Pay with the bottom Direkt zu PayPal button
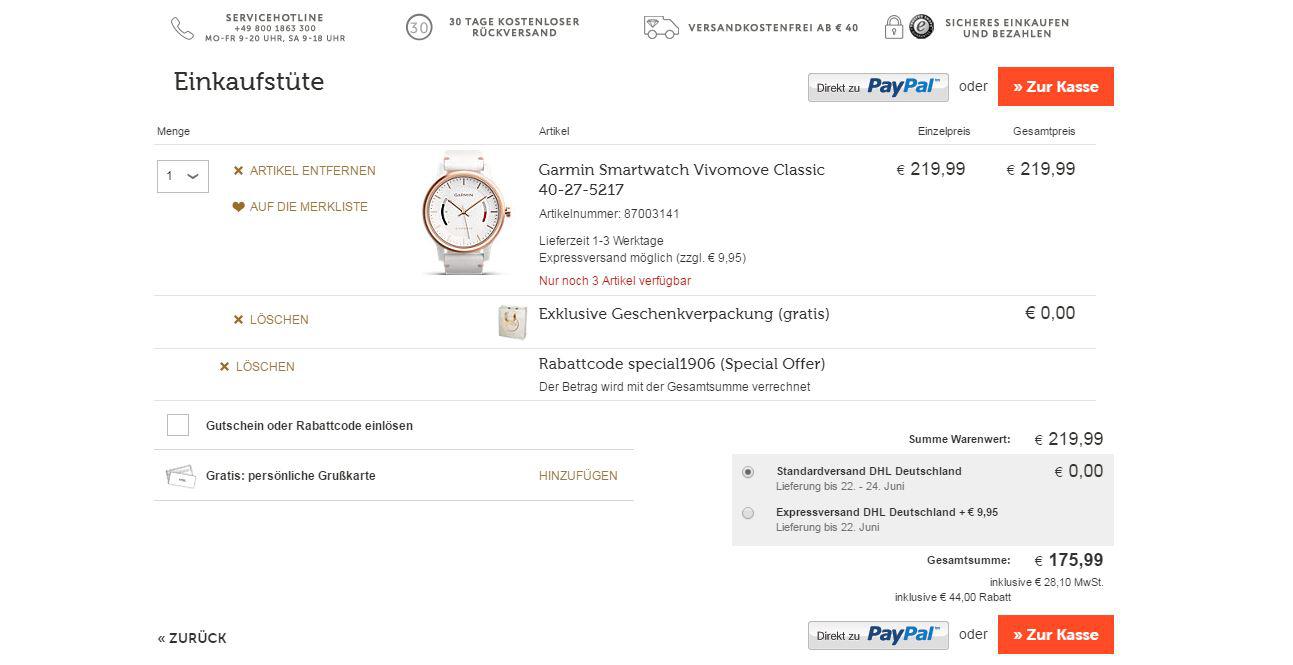 point(878,635)
